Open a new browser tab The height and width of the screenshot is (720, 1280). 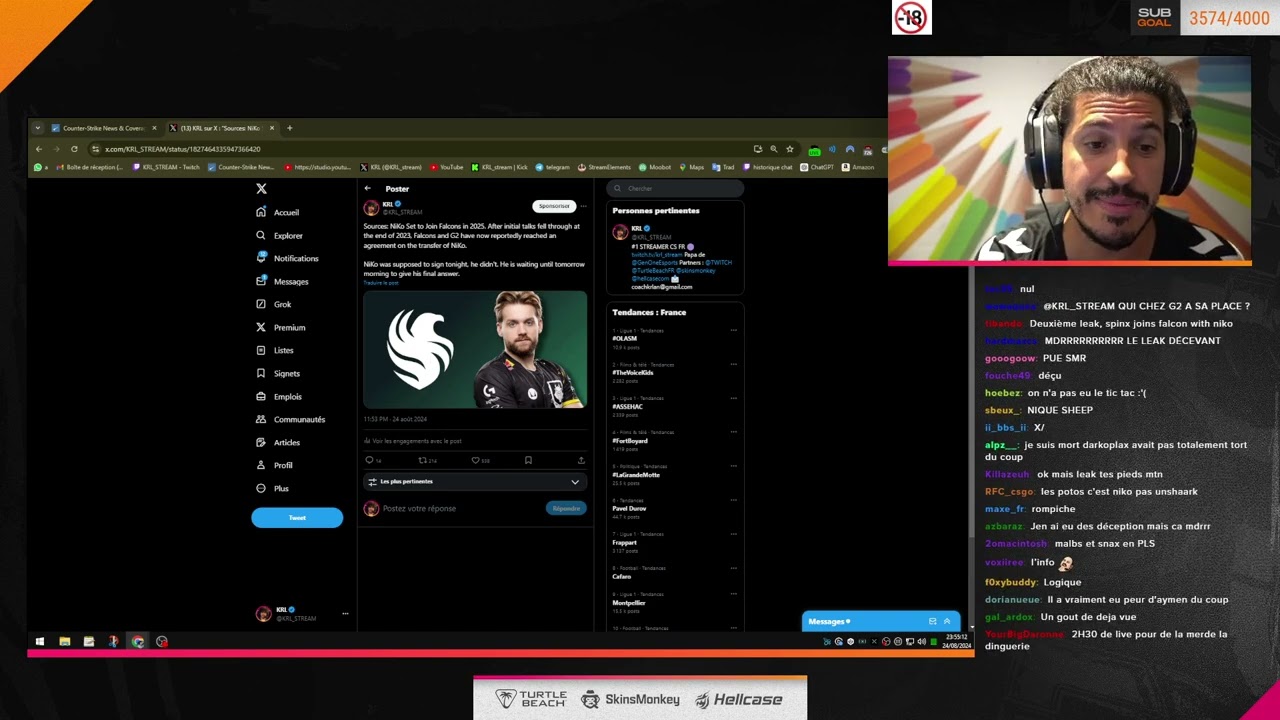(290, 128)
